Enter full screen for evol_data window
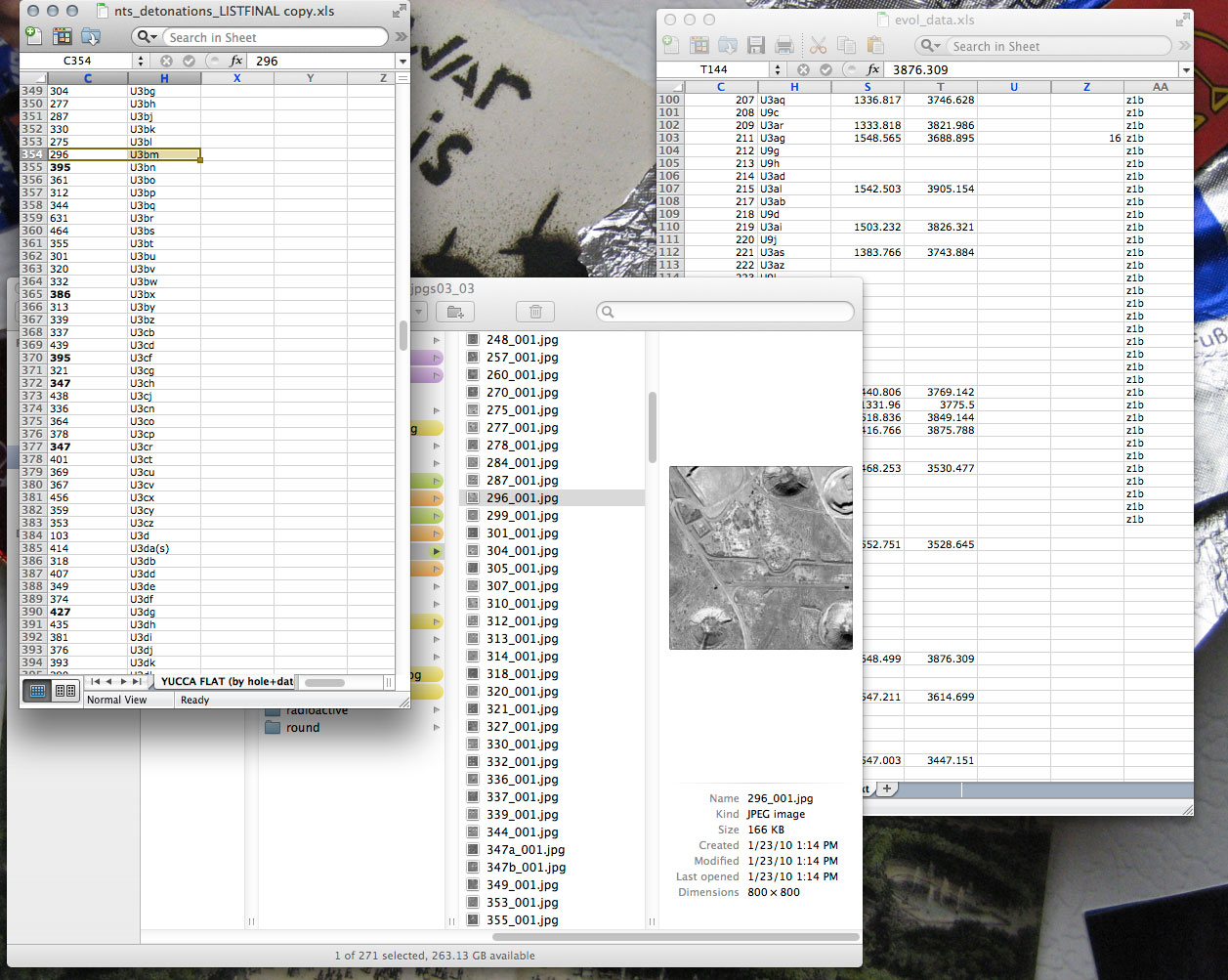The height and width of the screenshot is (980, 1228). tap(1183, 19)
